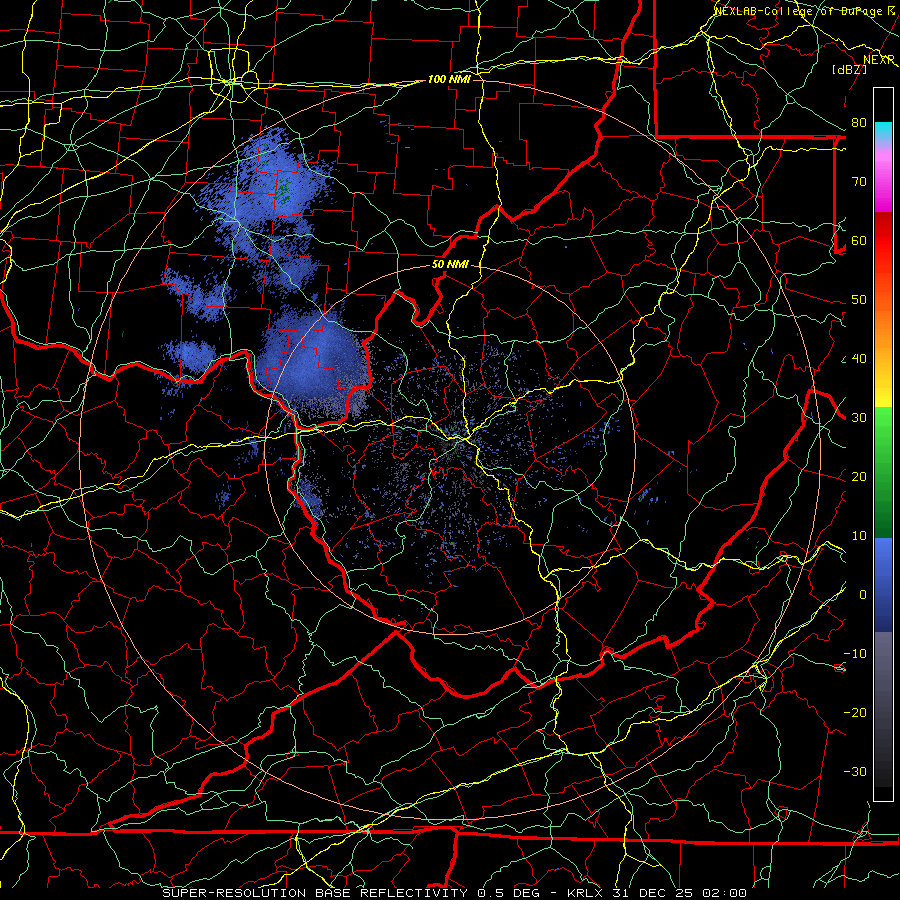This screenshot has height=900, width=900.
Task: Click the 100 NMI range ring label
Action: point(449,79)
